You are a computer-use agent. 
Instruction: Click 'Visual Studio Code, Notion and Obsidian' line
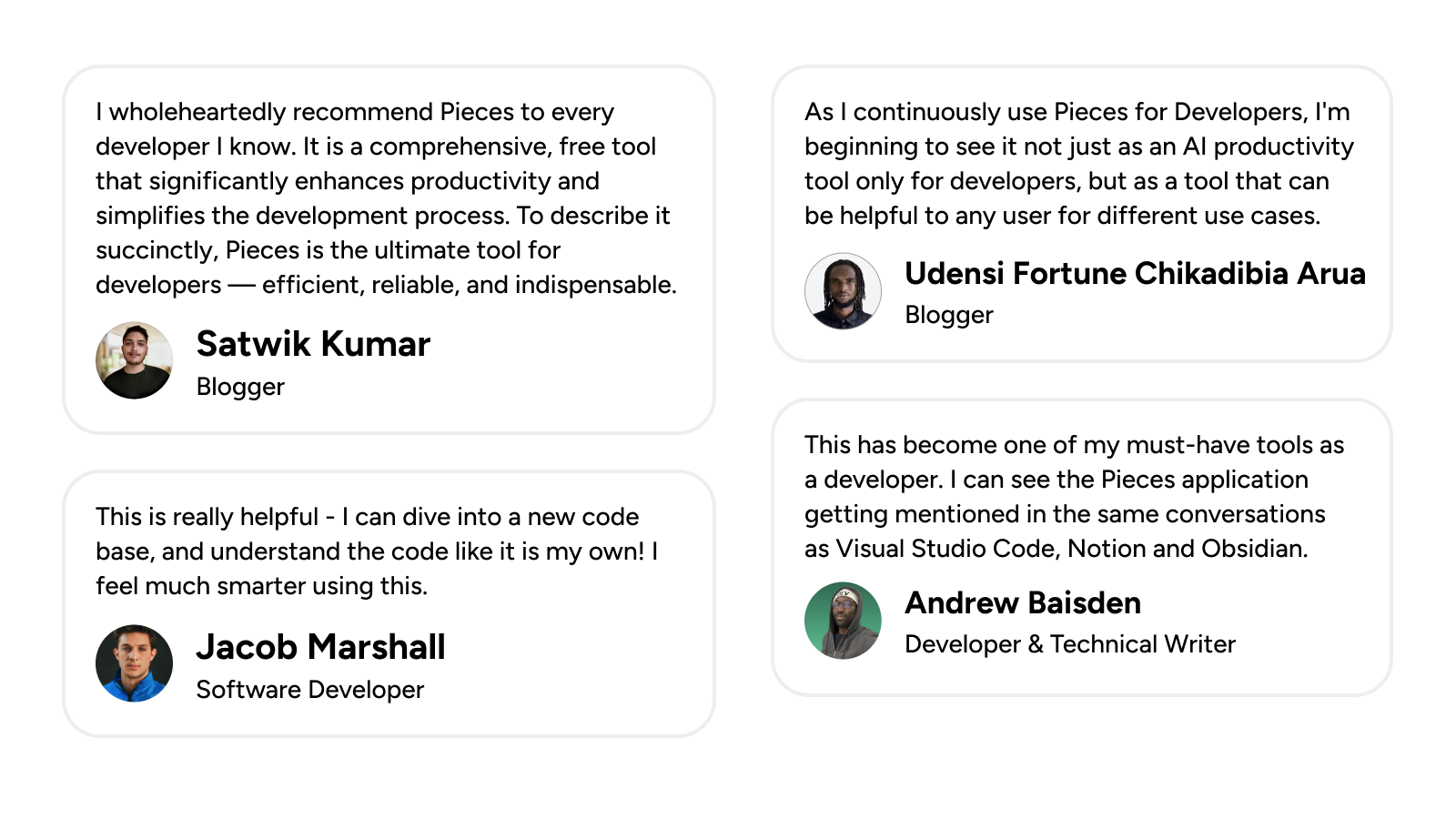pyautogui.click(x=1071, y=549)
